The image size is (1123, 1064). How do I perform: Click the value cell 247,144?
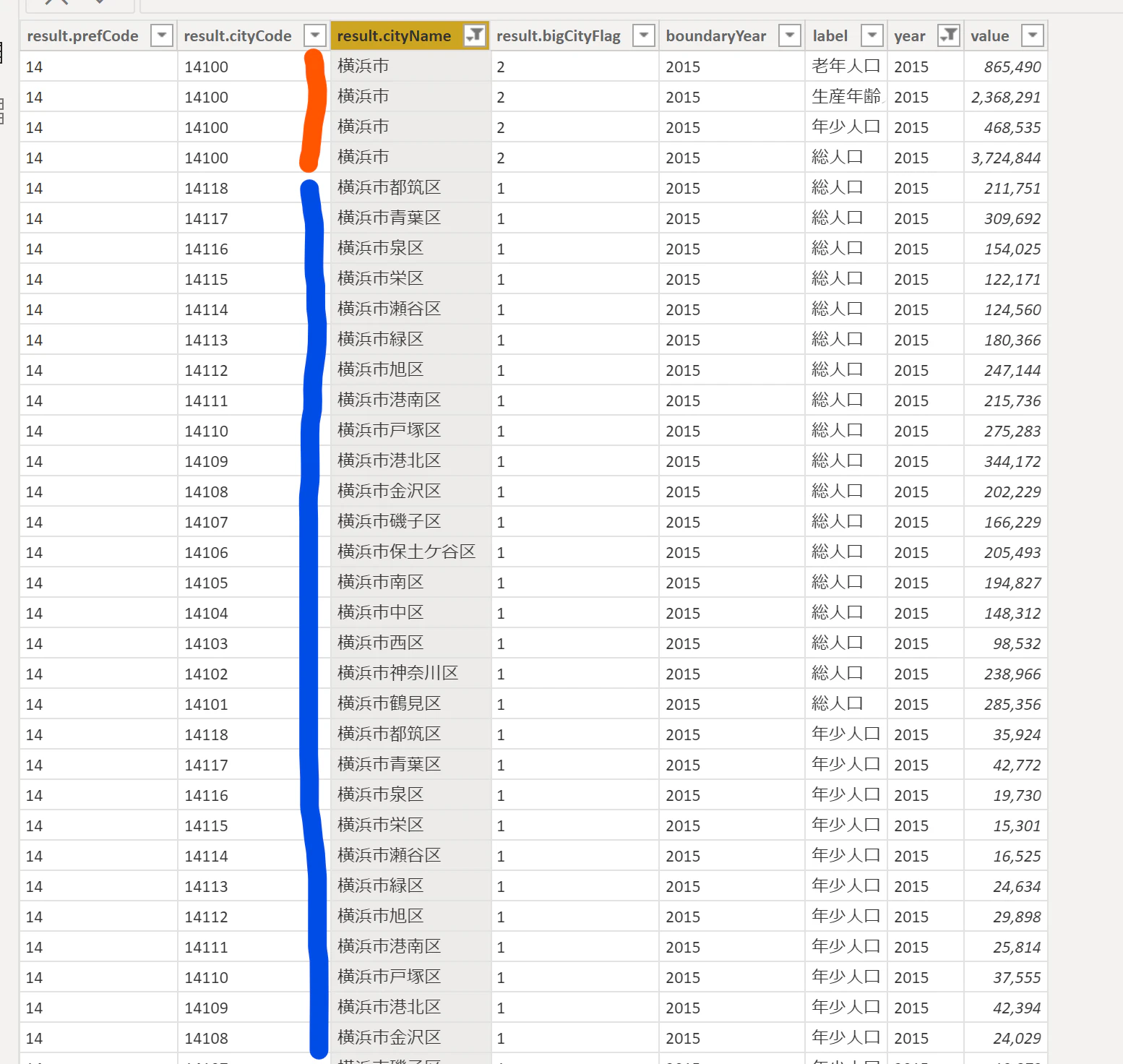(x=1005, y=370)
